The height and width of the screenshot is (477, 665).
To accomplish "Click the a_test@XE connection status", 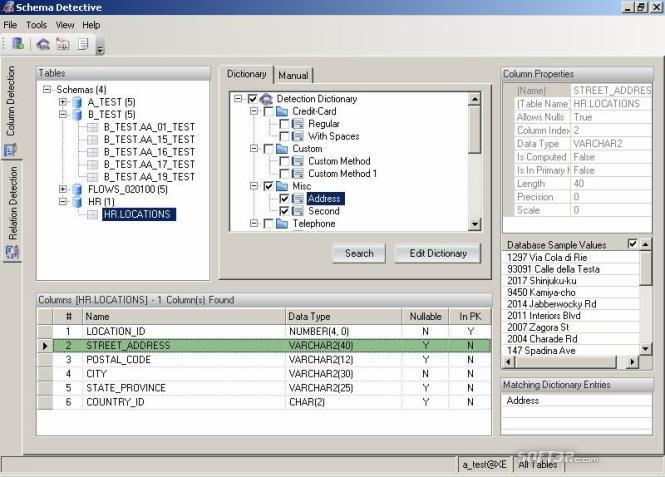I will (485, 464).
